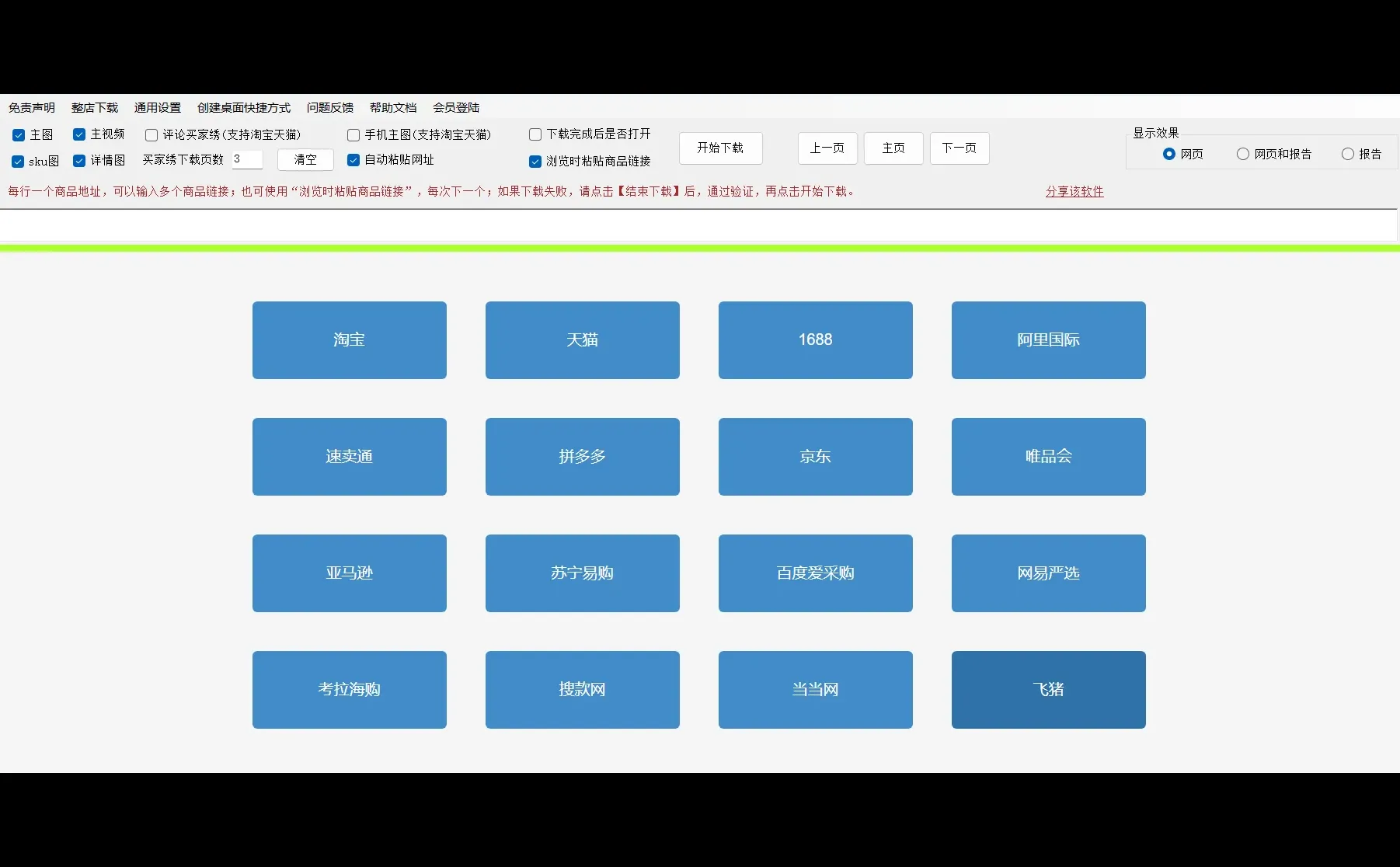Disable the 主视频 checkbox

[x=79, y=134]
